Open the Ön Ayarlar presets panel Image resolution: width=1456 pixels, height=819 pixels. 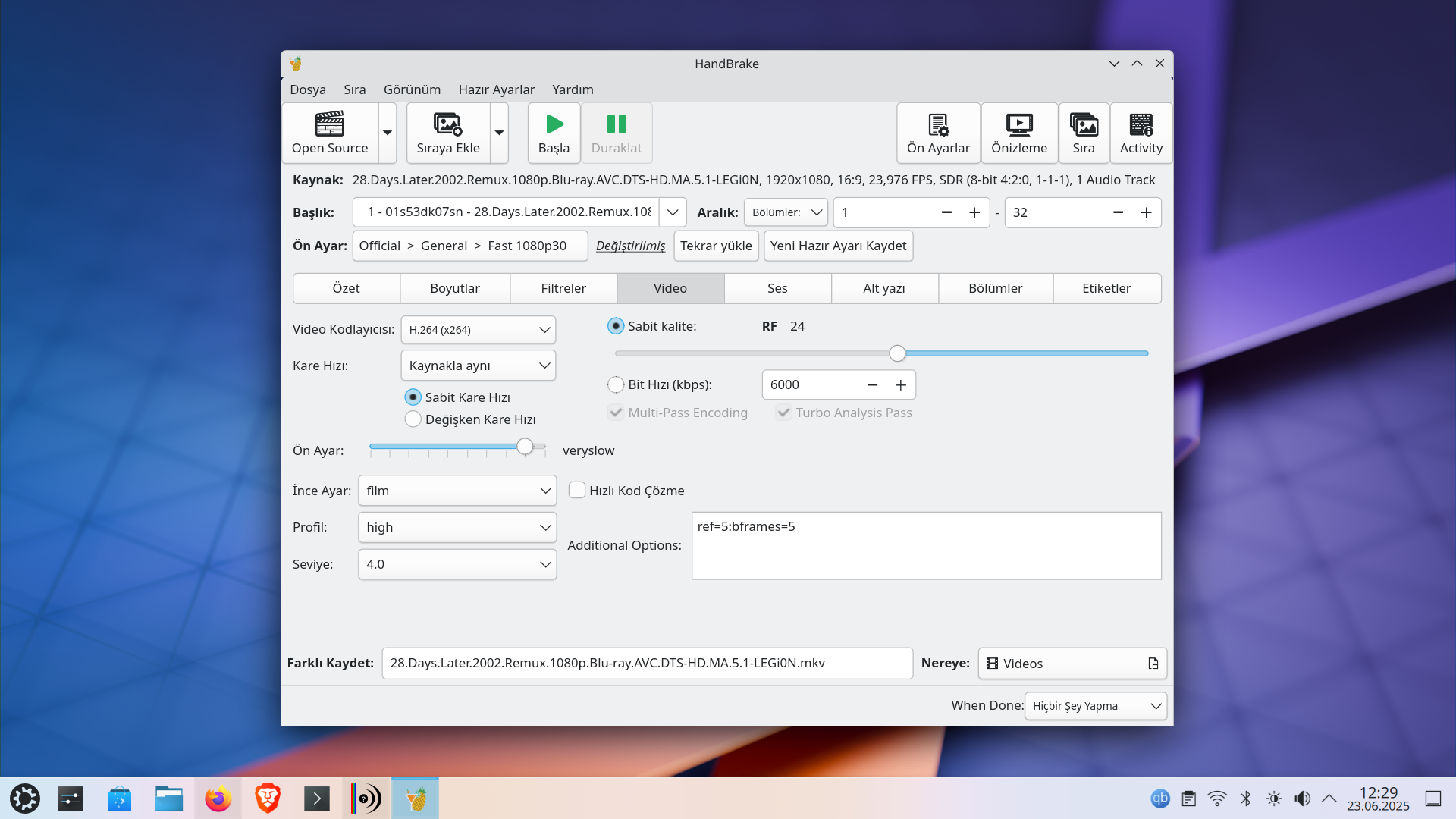tap(938, 133)
